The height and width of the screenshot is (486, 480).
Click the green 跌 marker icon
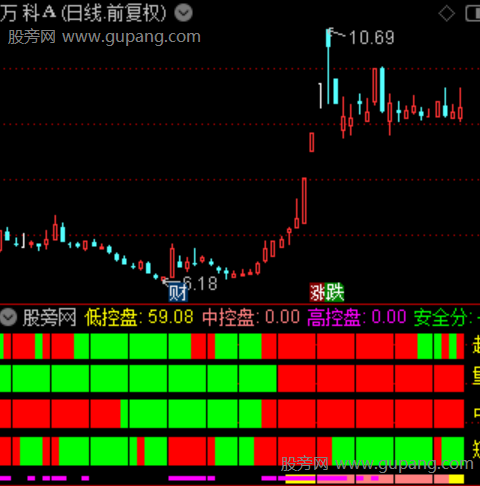335,292
